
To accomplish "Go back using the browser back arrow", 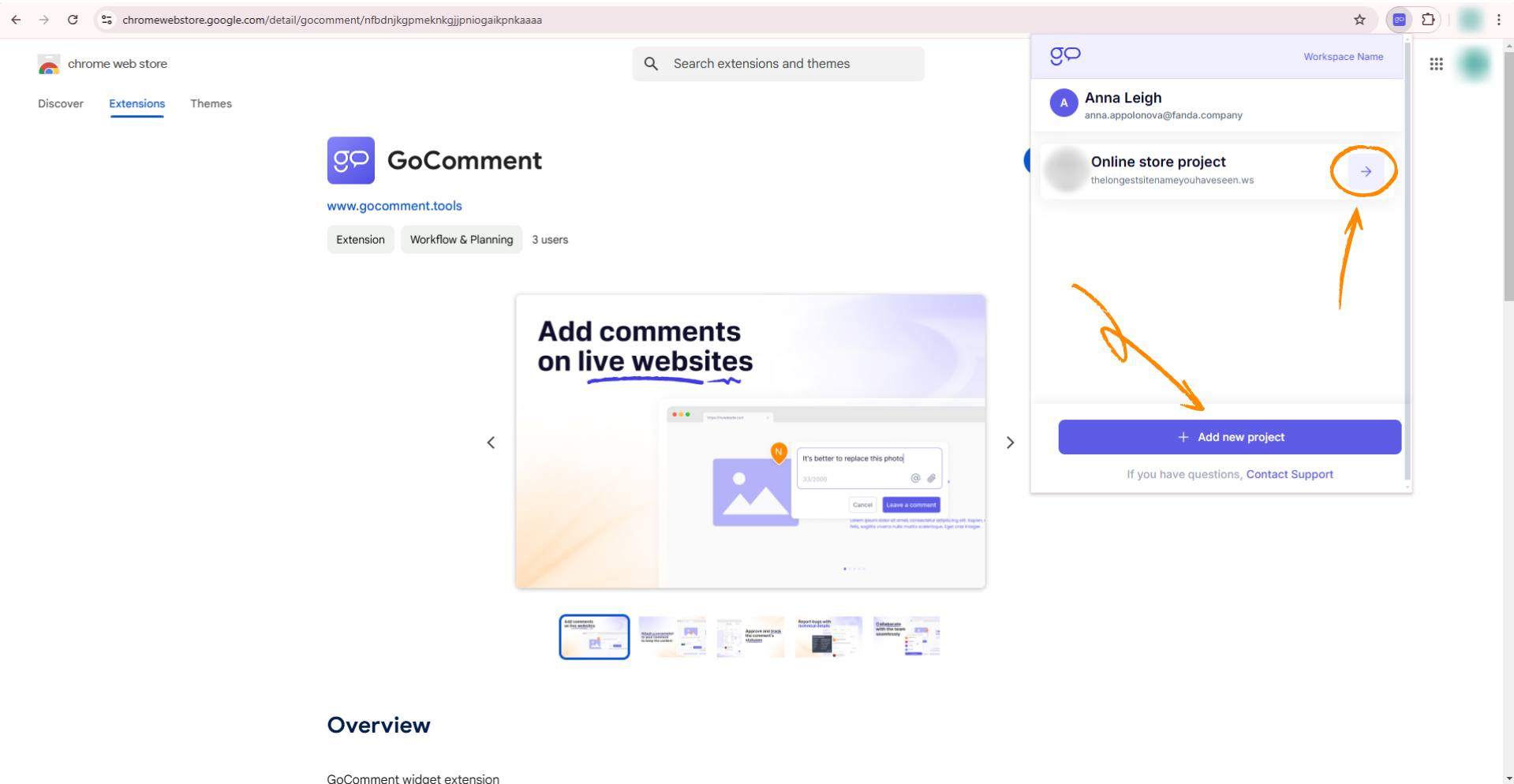I will [x=16, y=20].
